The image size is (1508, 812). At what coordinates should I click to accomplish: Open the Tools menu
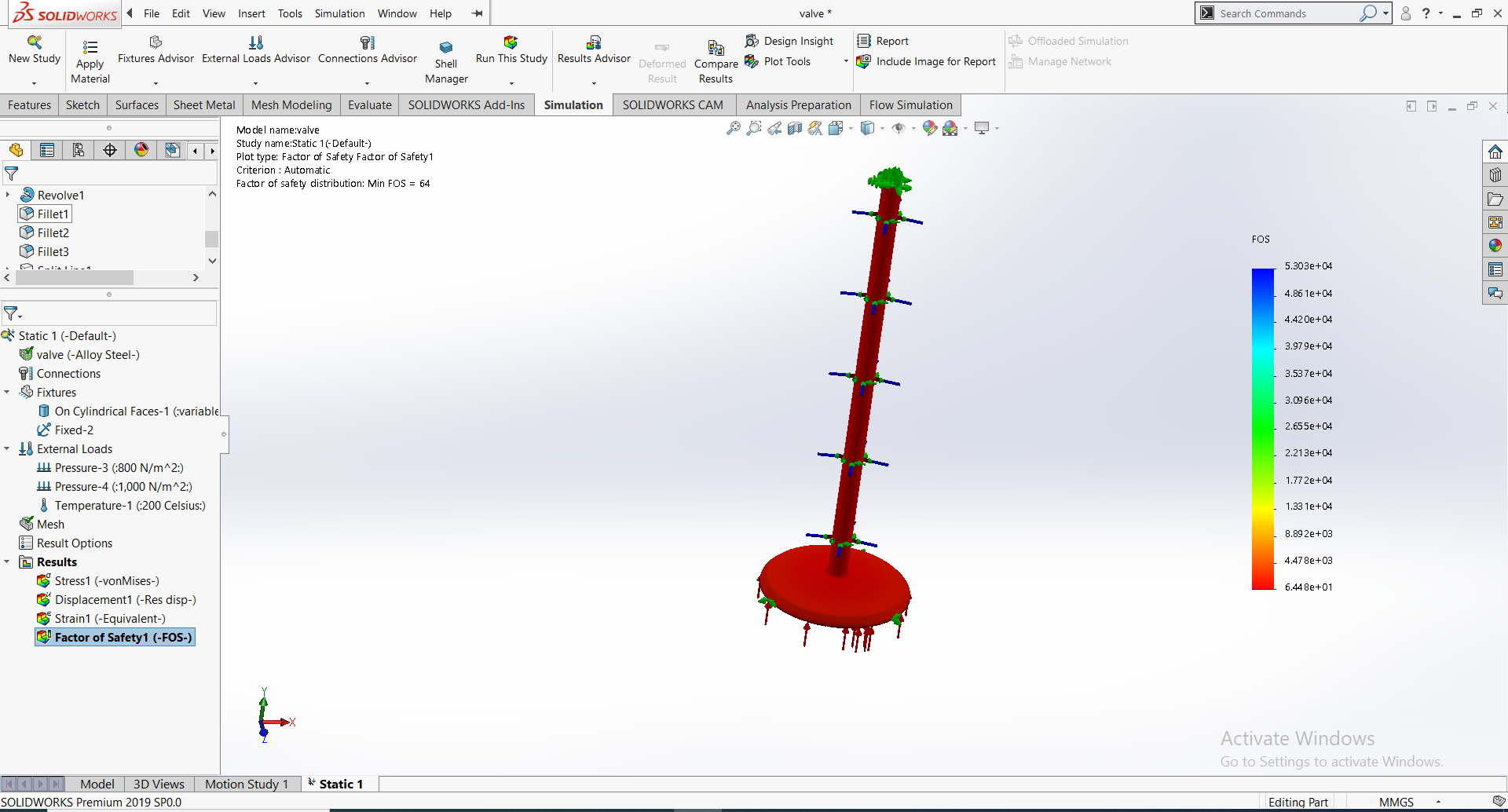(x=290, y=13)
